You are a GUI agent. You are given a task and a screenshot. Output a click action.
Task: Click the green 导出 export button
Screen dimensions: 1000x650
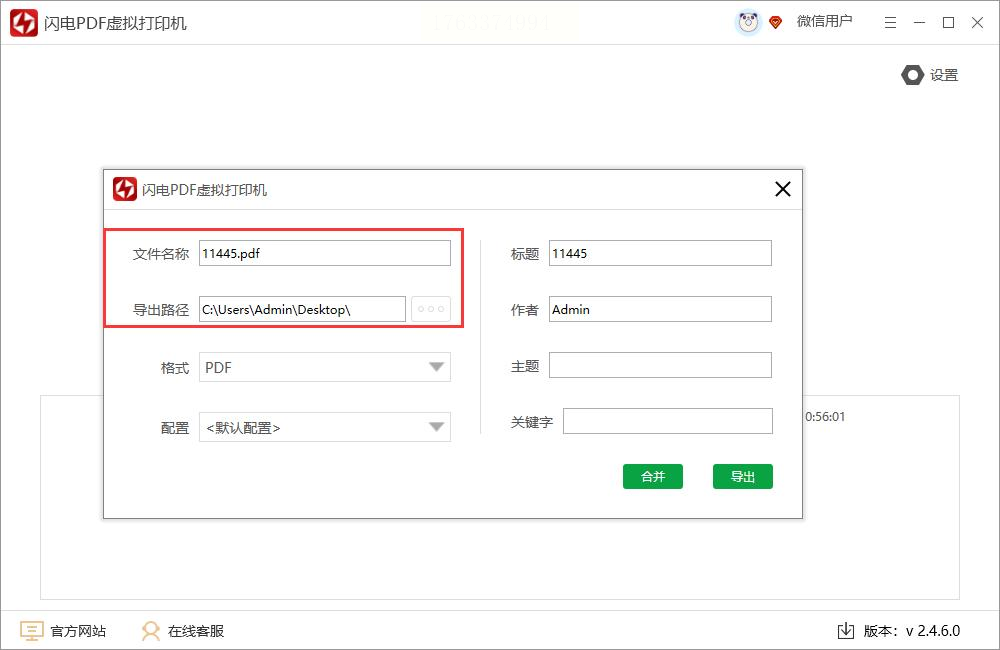coord(742,476)
